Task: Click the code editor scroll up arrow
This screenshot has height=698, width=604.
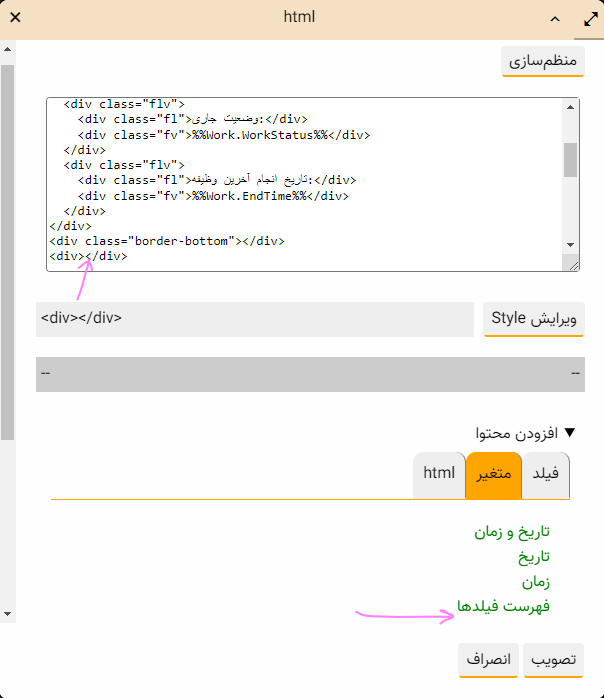Action: click(x=571, y=106)
